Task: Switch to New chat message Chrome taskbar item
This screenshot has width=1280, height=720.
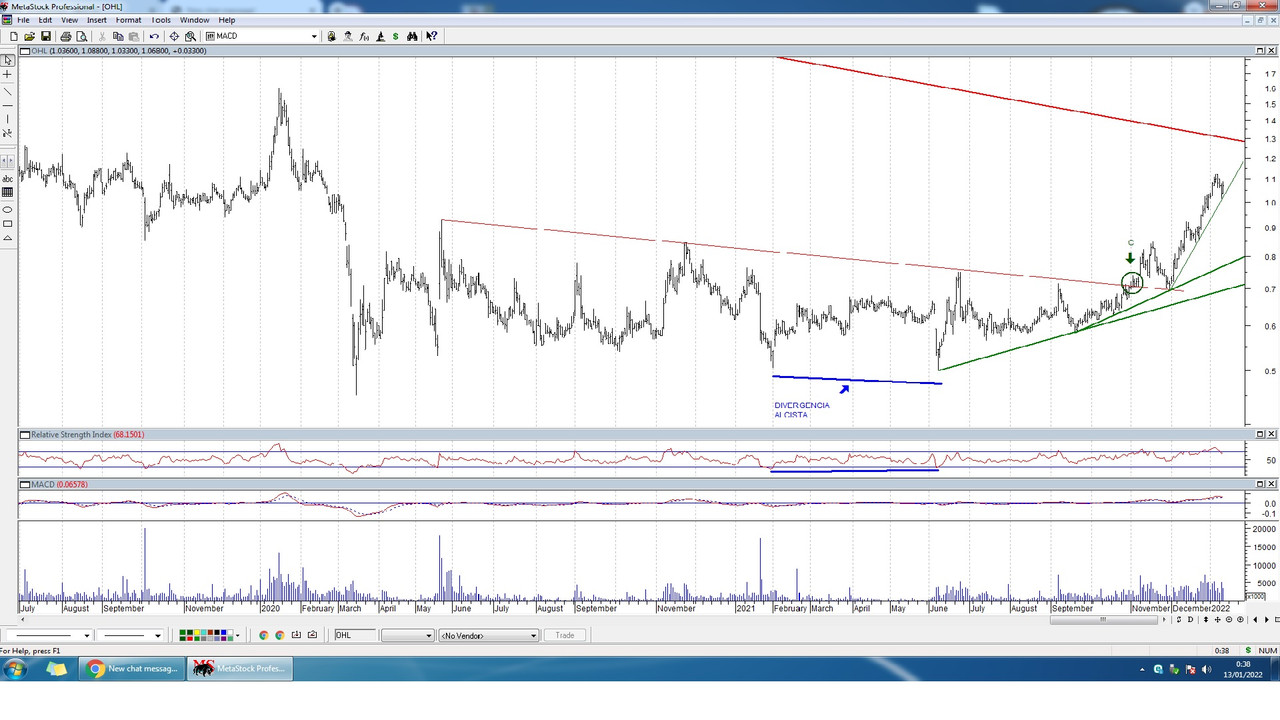Action: 133,669
